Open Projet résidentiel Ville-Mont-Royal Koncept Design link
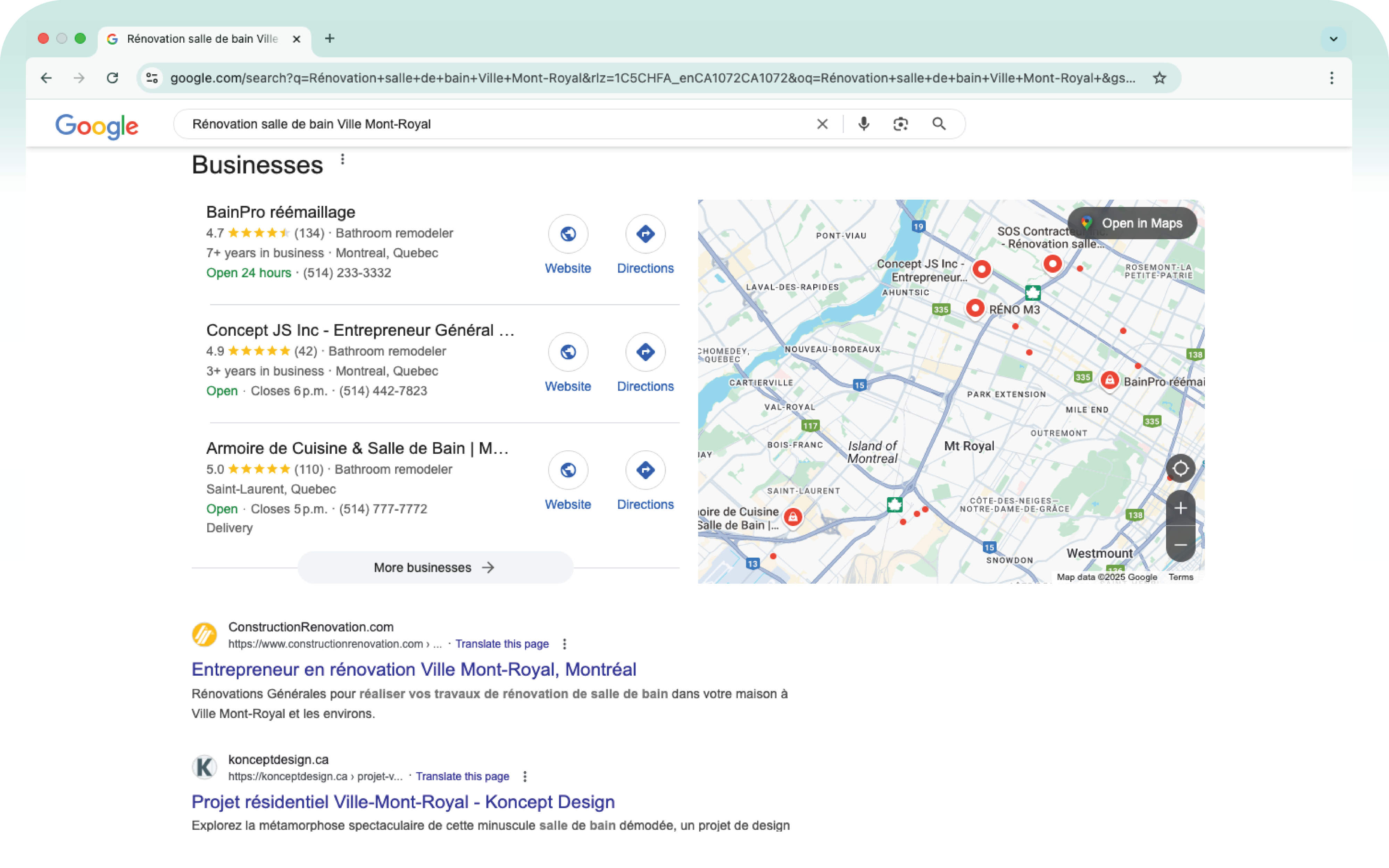Image resolution: width=1389 pixels, height=868 pixels. coord(403,801)
